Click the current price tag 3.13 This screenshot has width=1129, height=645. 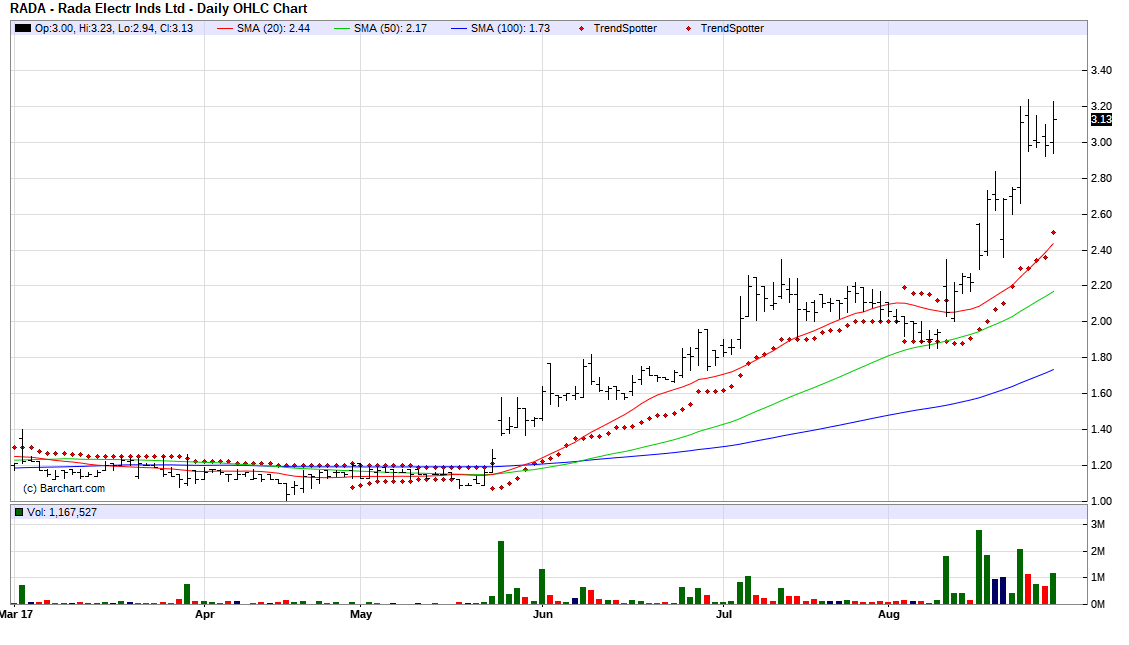[1101, 119]
